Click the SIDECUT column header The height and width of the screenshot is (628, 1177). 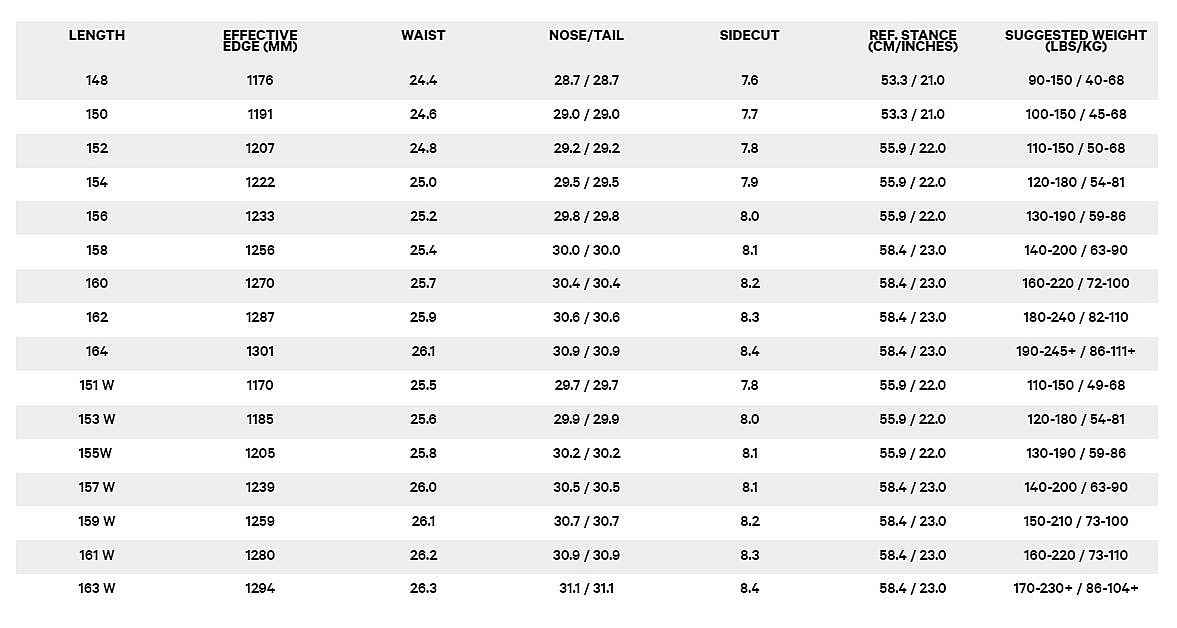749,35
